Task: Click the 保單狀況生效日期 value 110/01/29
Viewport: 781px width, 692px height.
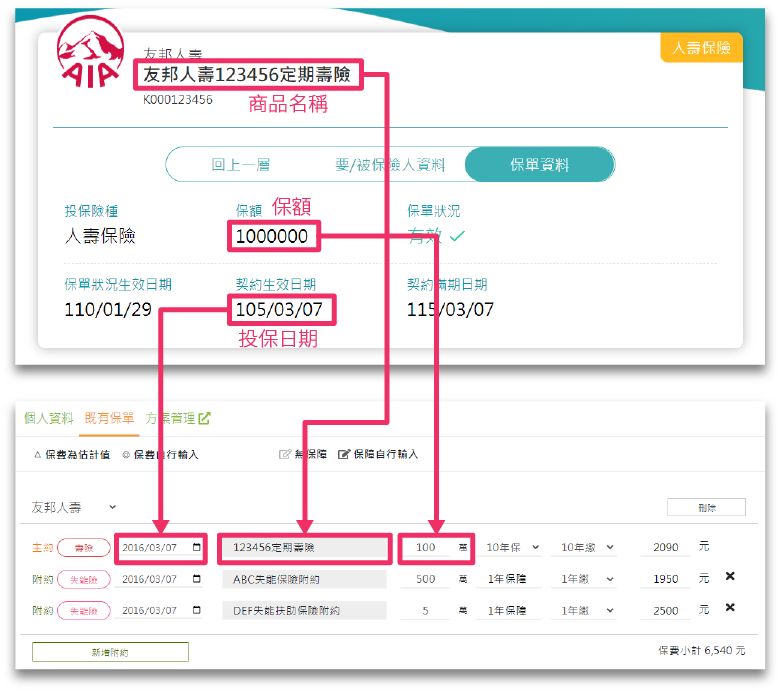Action: tap(108, 309)
